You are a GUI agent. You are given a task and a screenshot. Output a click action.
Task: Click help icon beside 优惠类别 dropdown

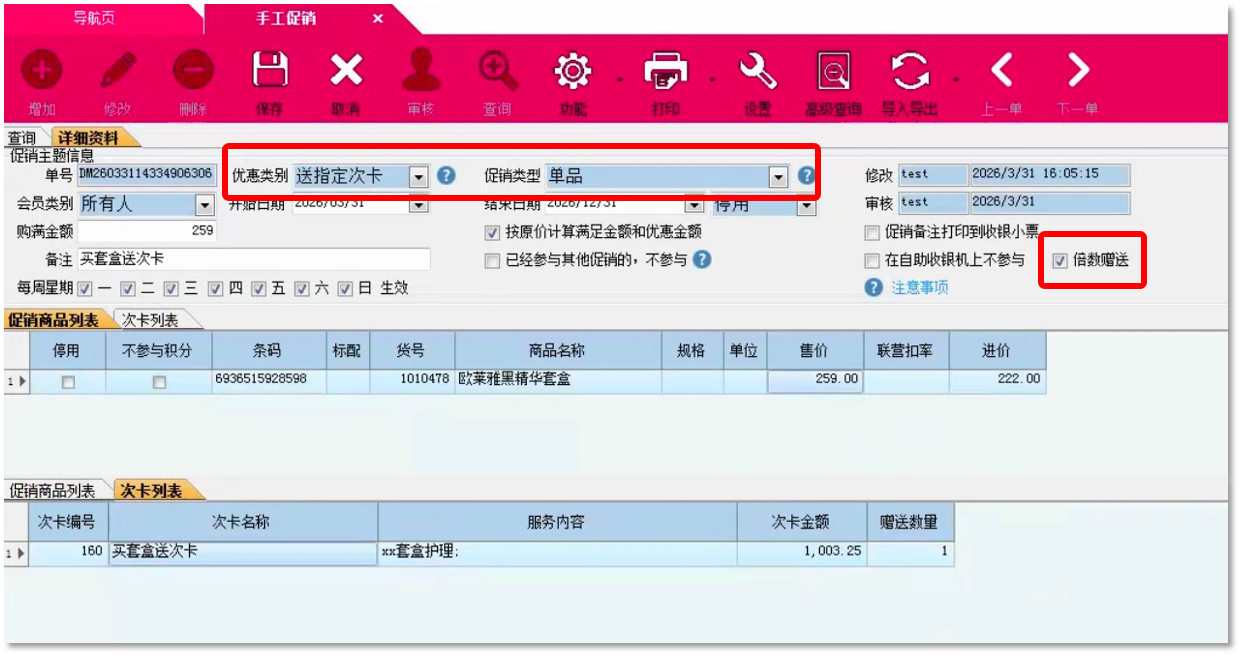[x=446, y=176]
